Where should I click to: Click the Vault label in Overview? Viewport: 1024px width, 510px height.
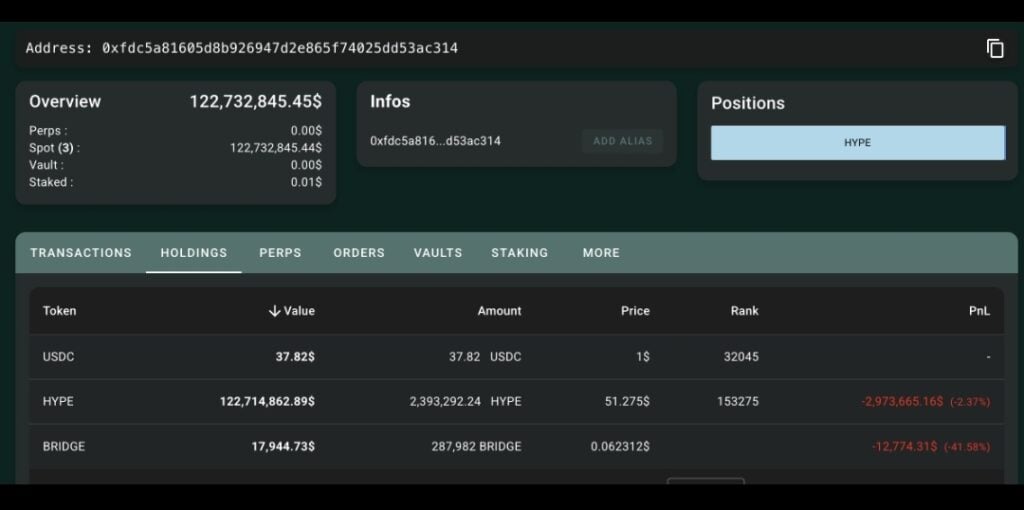tap(46, 165)
